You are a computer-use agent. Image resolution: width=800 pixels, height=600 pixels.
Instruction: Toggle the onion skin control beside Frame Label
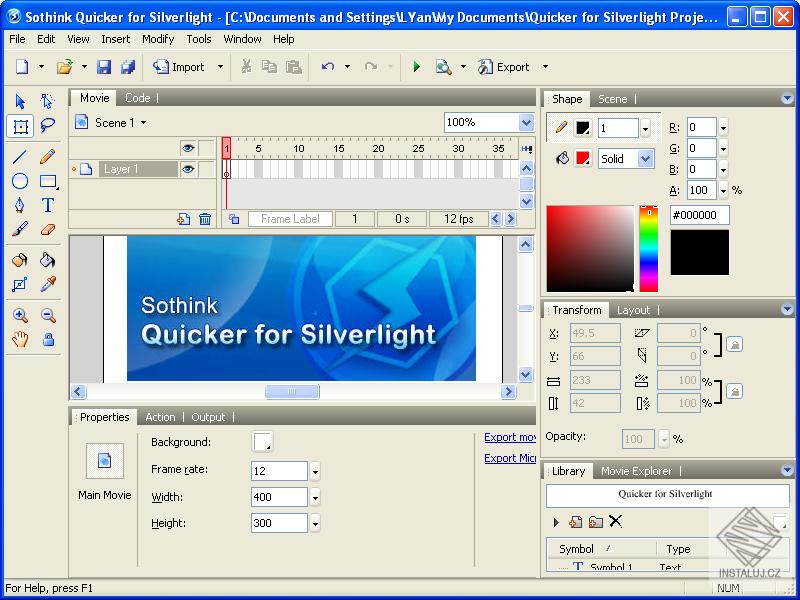(235, 218)
